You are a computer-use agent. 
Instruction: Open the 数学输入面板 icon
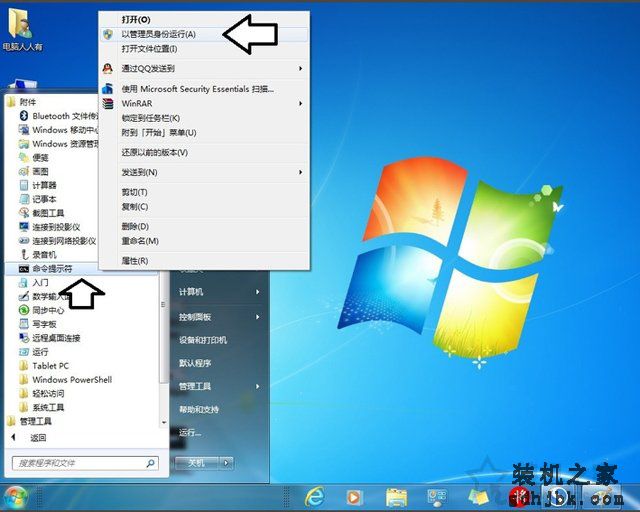coord(24,296)
